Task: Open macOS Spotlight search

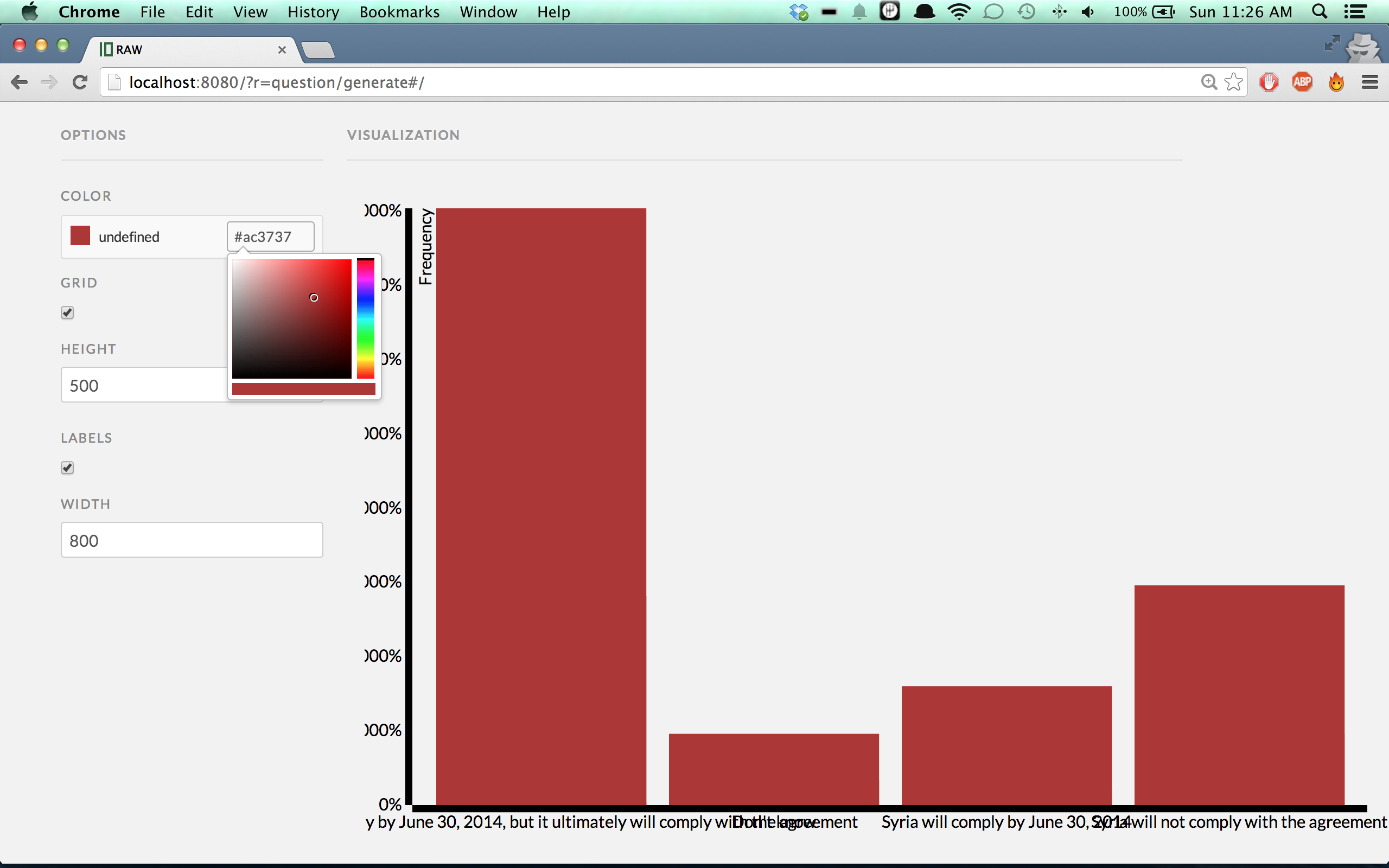Action: point(1320,12)
